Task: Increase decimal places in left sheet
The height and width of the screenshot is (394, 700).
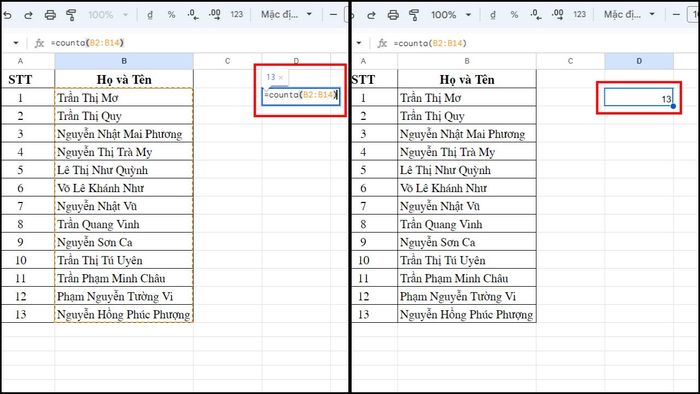Action: [215, 15]
